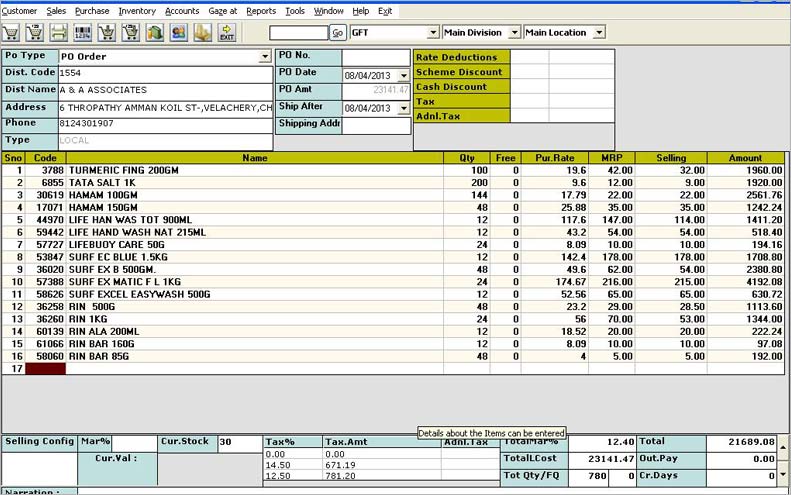Open the Main Location dropdown
The height and width of the screenshot is (495, 791).
(599, 33)
